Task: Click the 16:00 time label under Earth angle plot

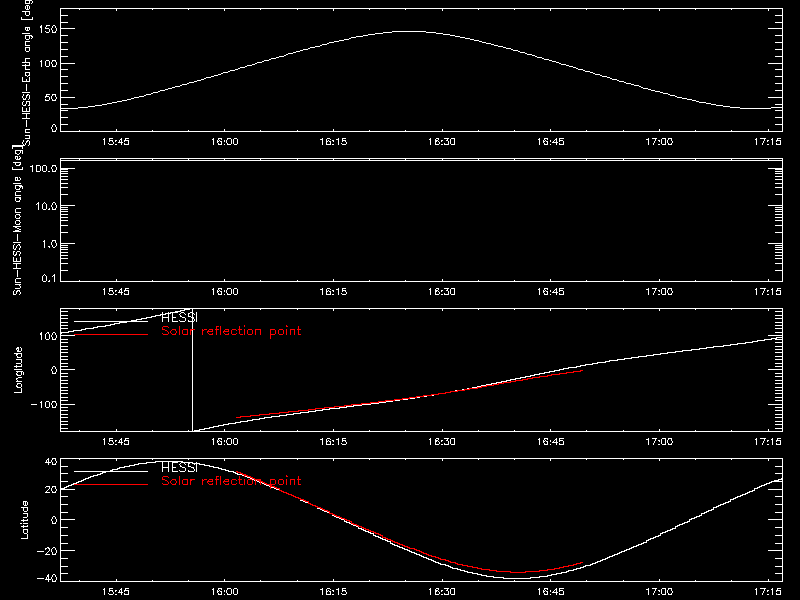Action: (224, 142)
